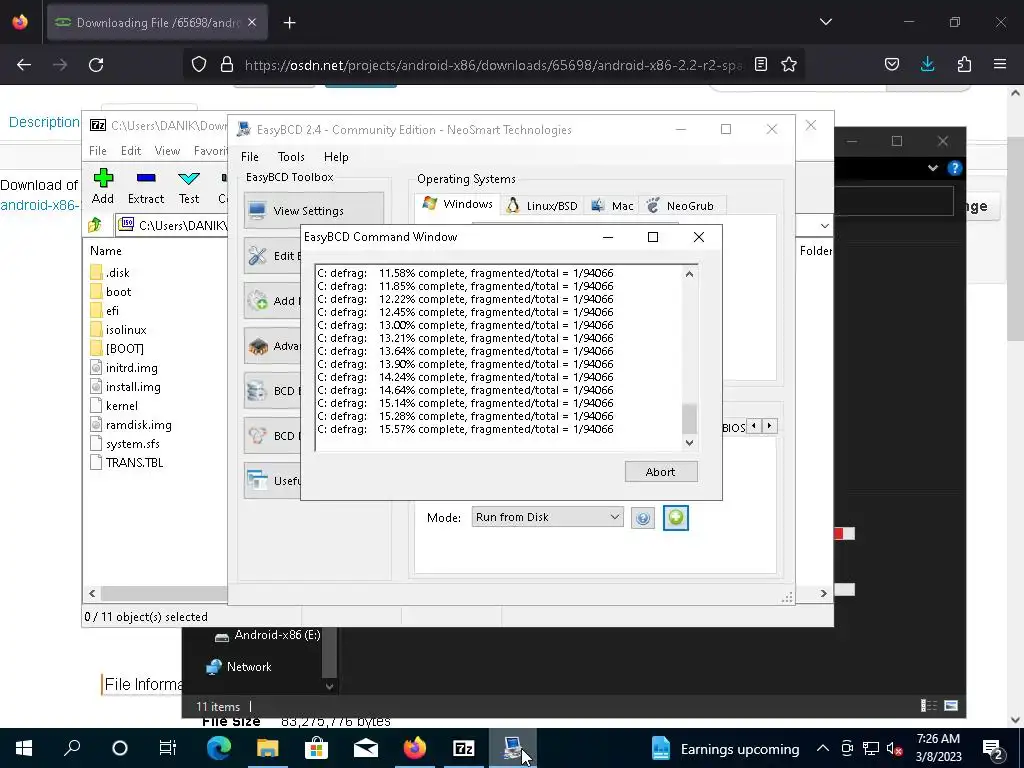Select initrd.img in the 7-Zip list
The width and height of the screenshot is (1024, 768).
(x=124, y=368)
